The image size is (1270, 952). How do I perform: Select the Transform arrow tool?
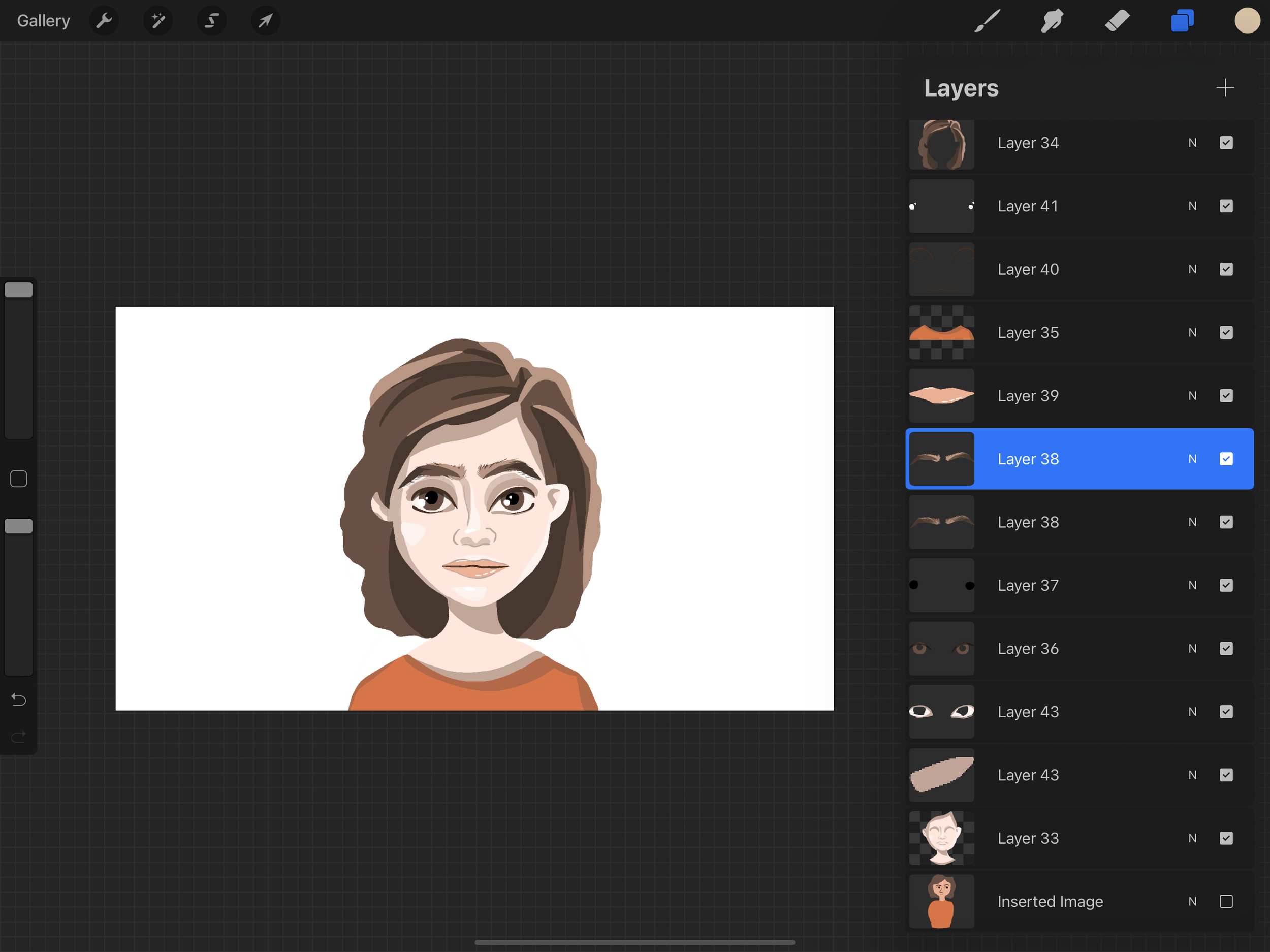tap(265, 21)
